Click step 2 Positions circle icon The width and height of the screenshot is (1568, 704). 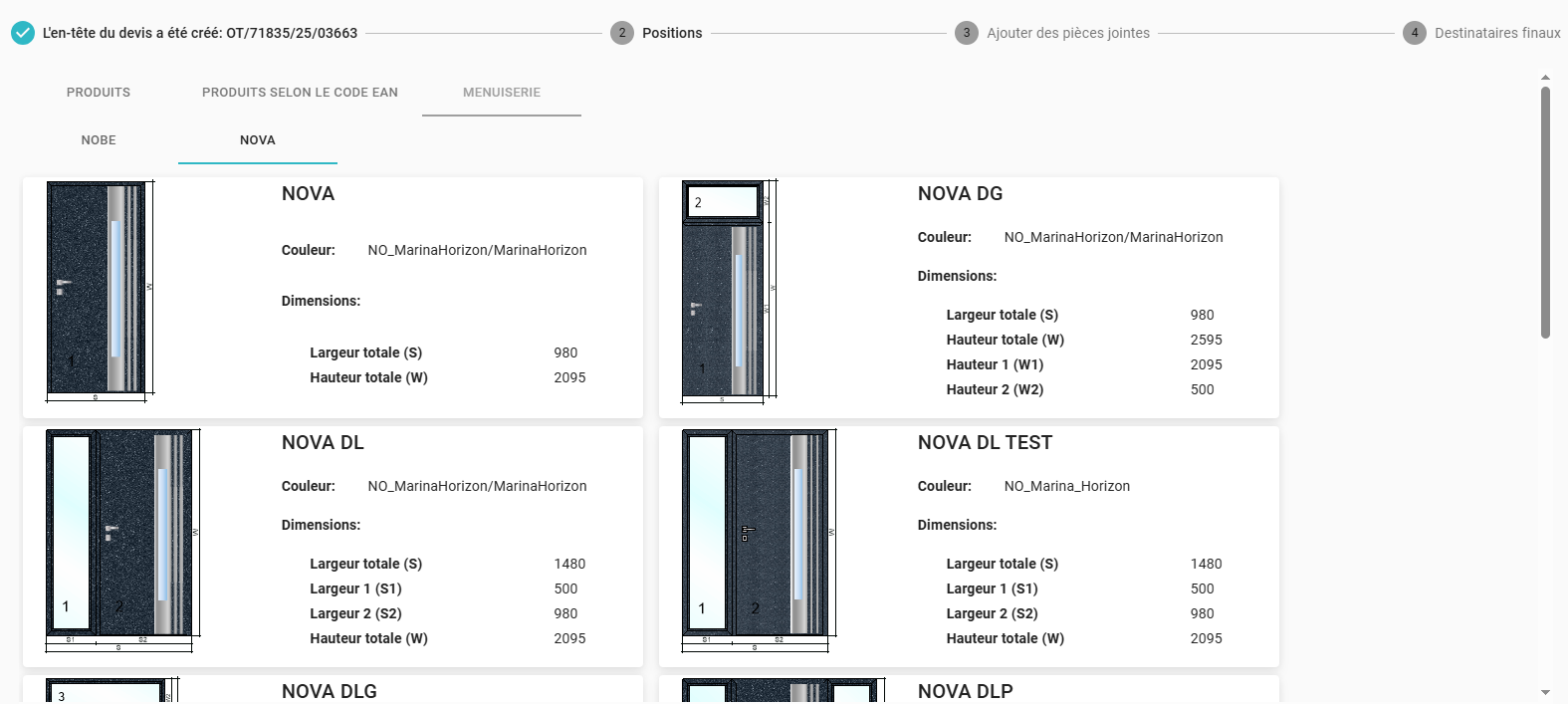[622, 33]
